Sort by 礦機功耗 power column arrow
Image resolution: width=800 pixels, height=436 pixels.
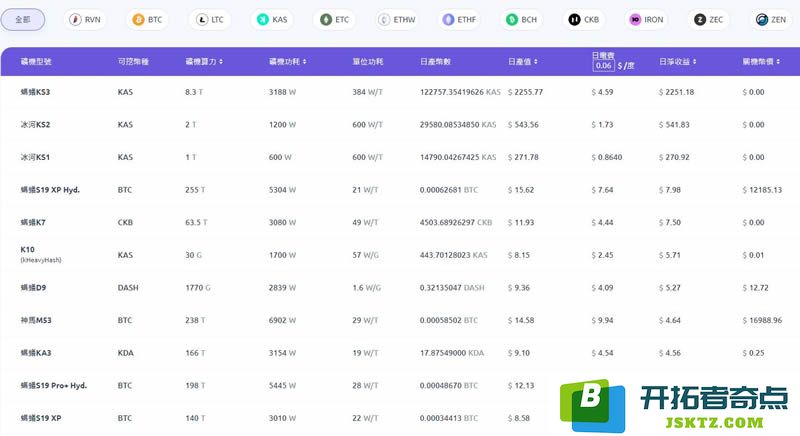[305, 62]
